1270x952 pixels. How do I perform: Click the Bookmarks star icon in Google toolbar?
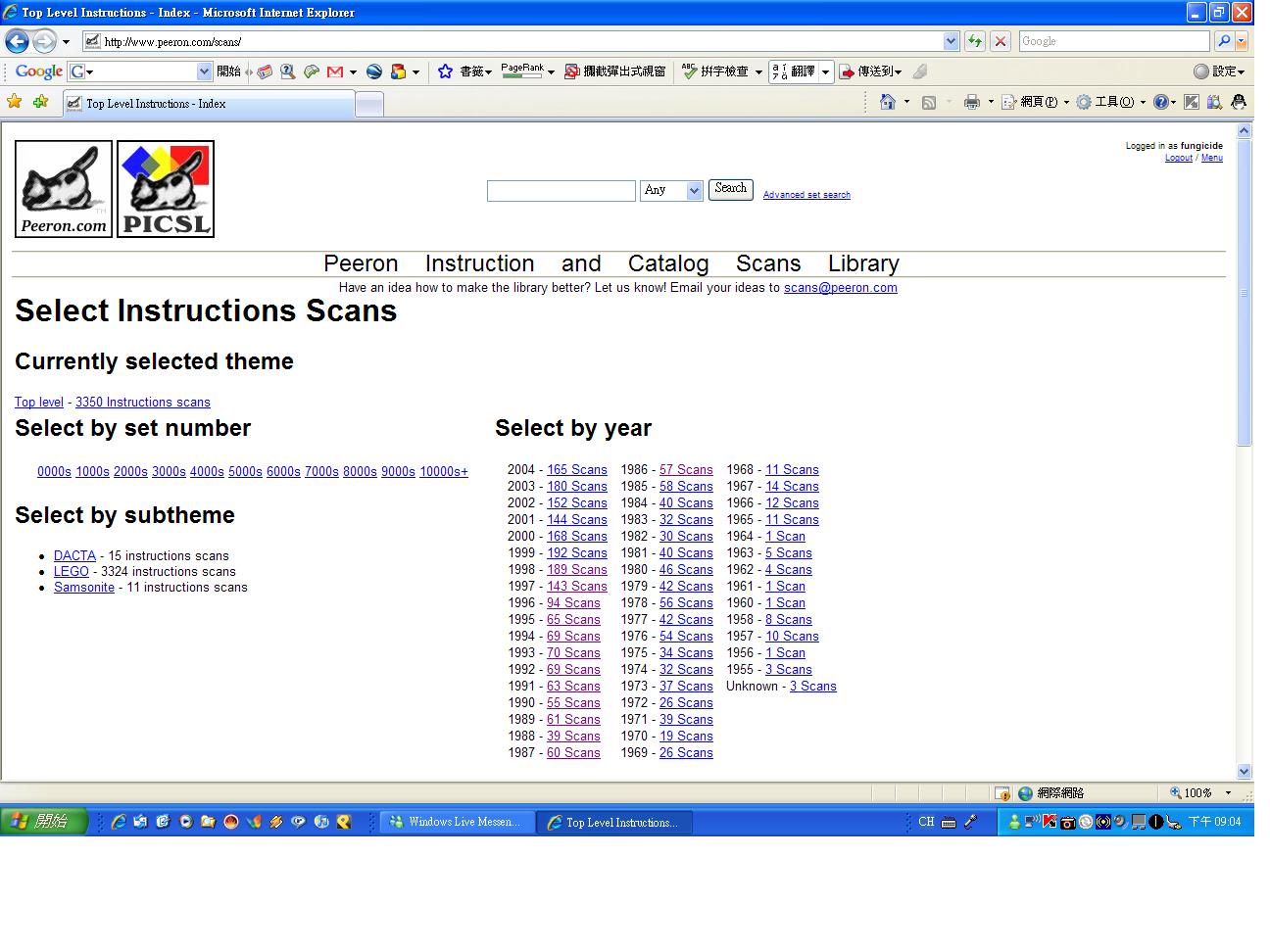click(445, 71)
